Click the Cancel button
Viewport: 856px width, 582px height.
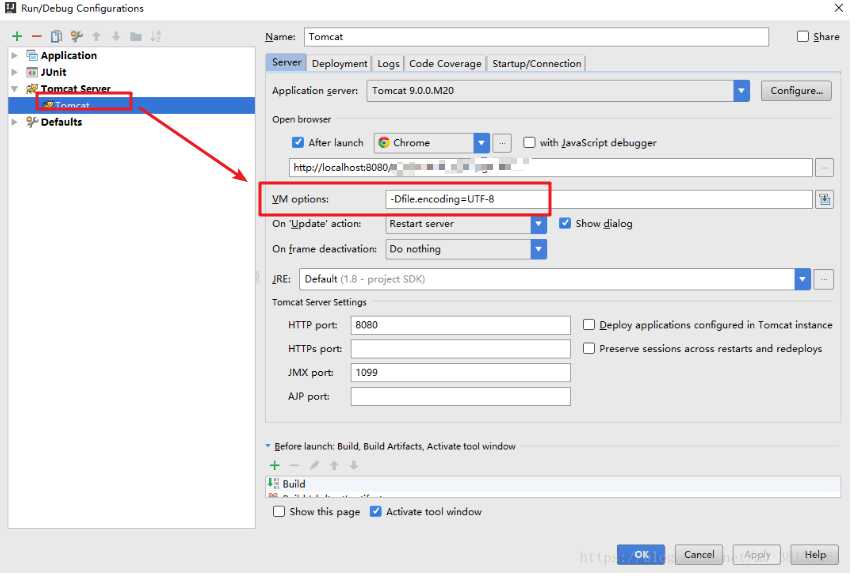point(699,555)
